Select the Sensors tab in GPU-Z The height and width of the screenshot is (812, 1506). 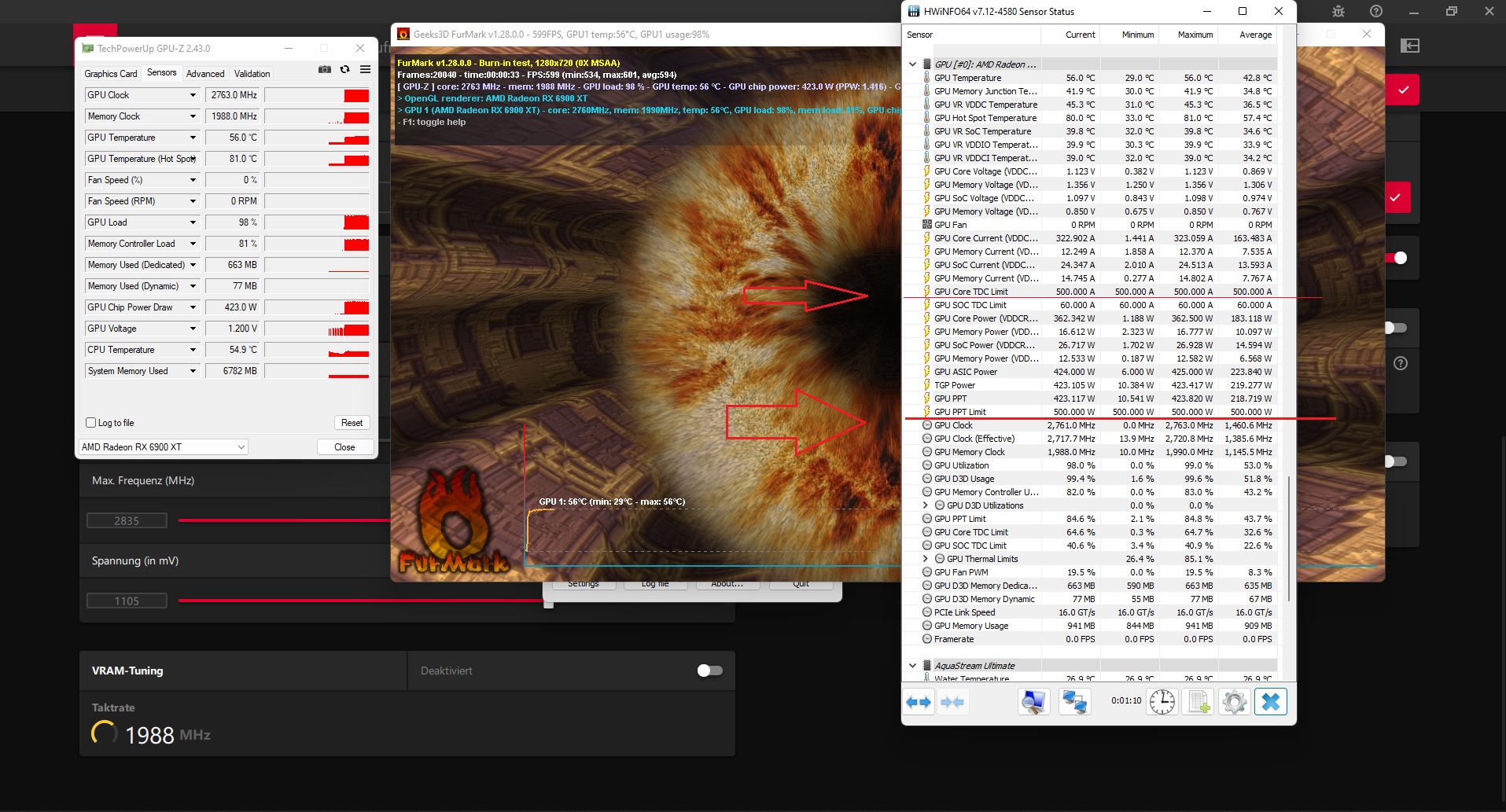click(162, 72)
